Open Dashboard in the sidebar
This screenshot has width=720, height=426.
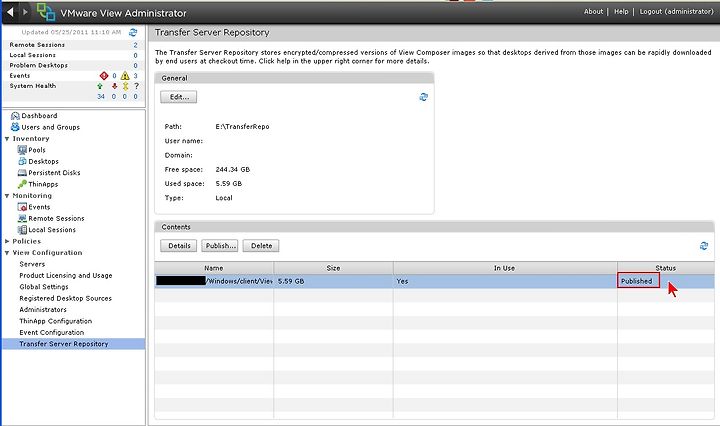(39, 116)
